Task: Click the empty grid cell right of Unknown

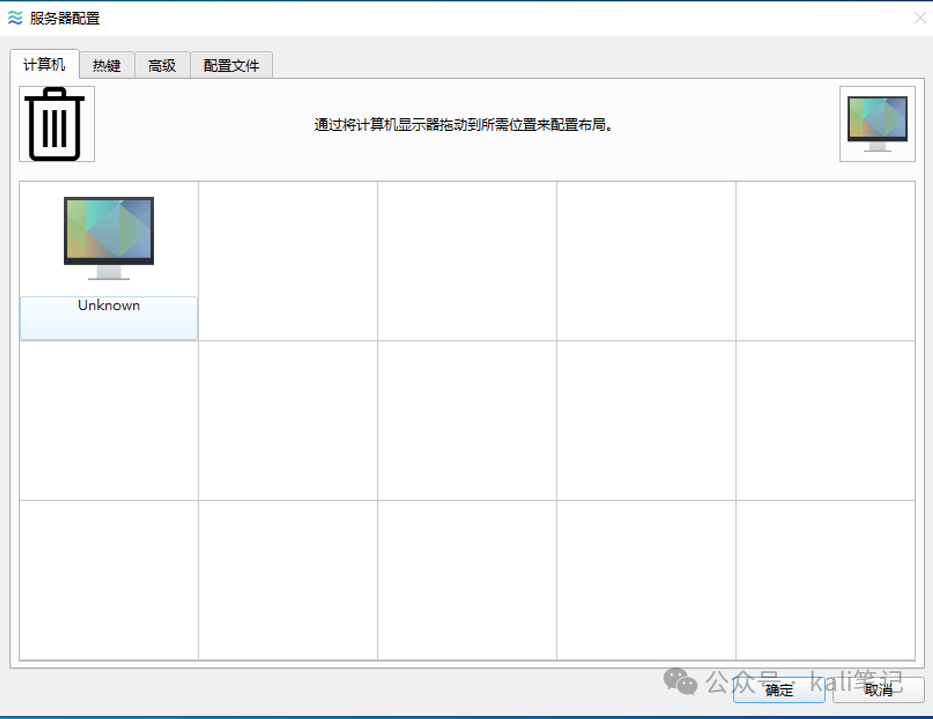Action: pyautogui.click(x=287, y=260)
